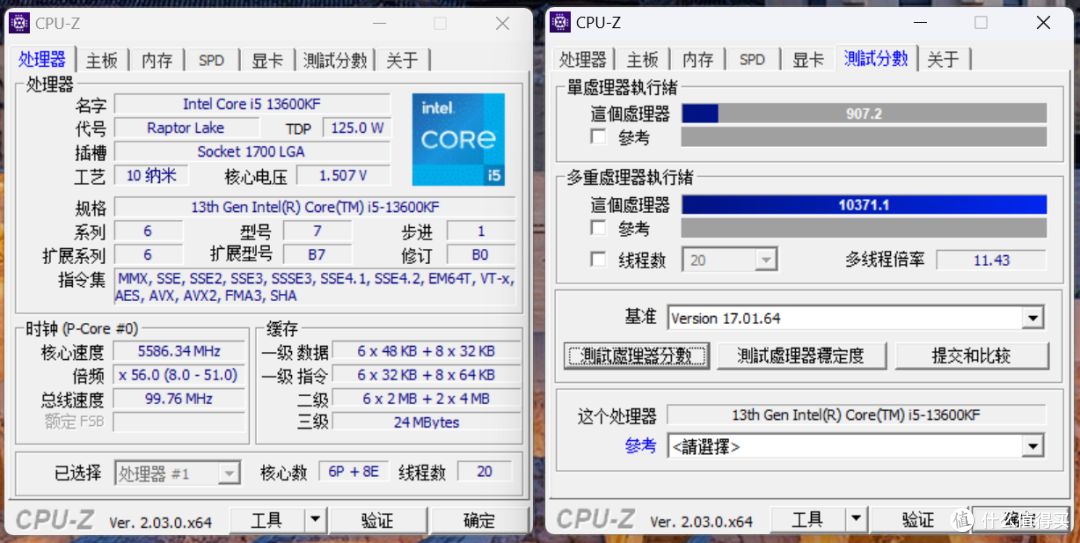Screen dimensions: 1080x543
Task: Click the 扩展型号 value B7
Action: [x=317, y=254]
